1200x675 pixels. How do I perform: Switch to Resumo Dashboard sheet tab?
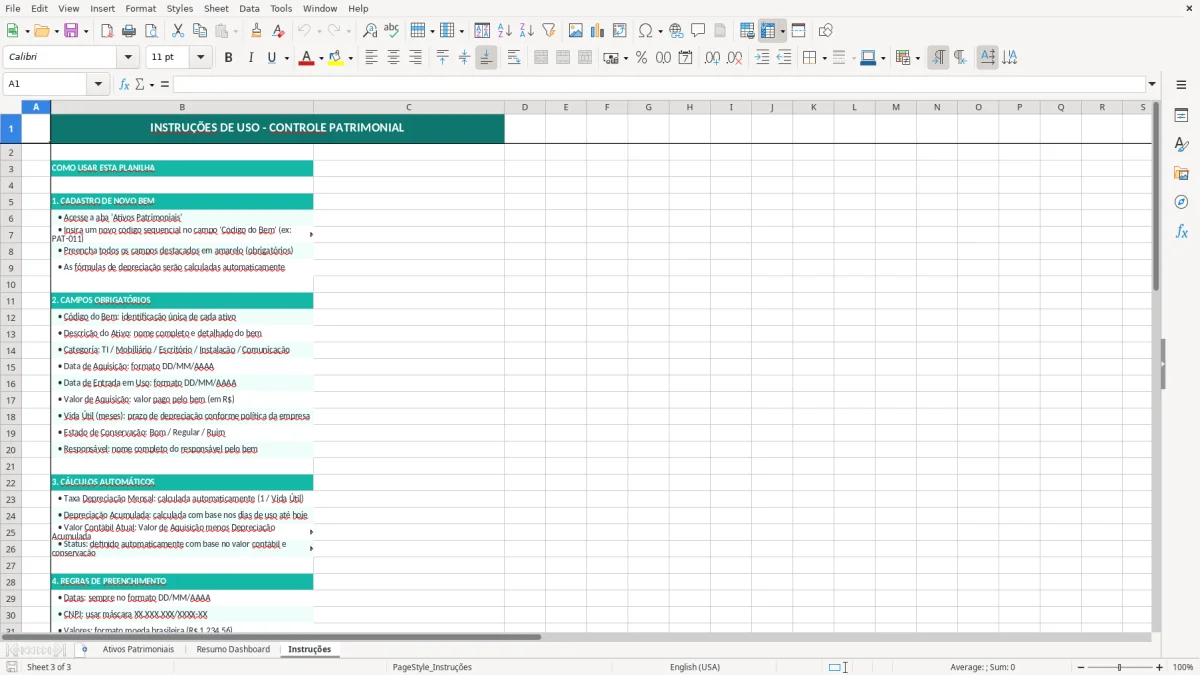click(233, 649)
